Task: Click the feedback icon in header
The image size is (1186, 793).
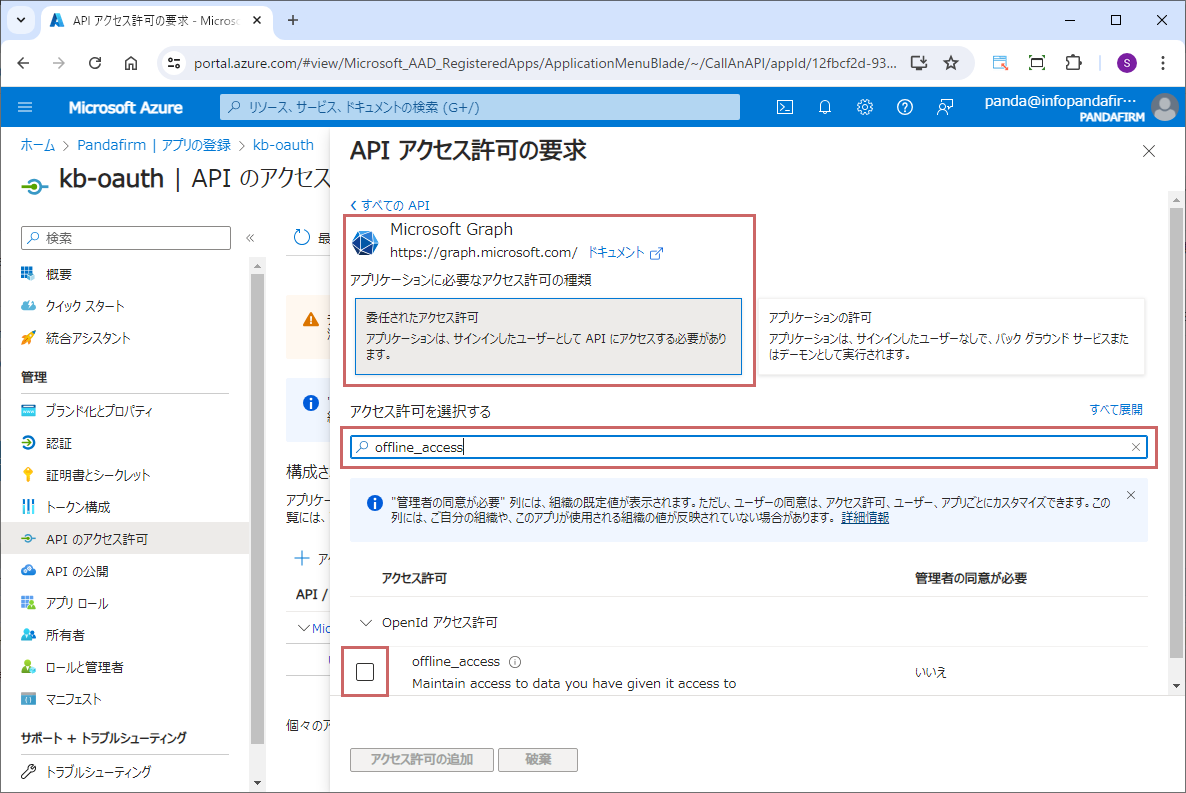Action: [x=945, y=107]
